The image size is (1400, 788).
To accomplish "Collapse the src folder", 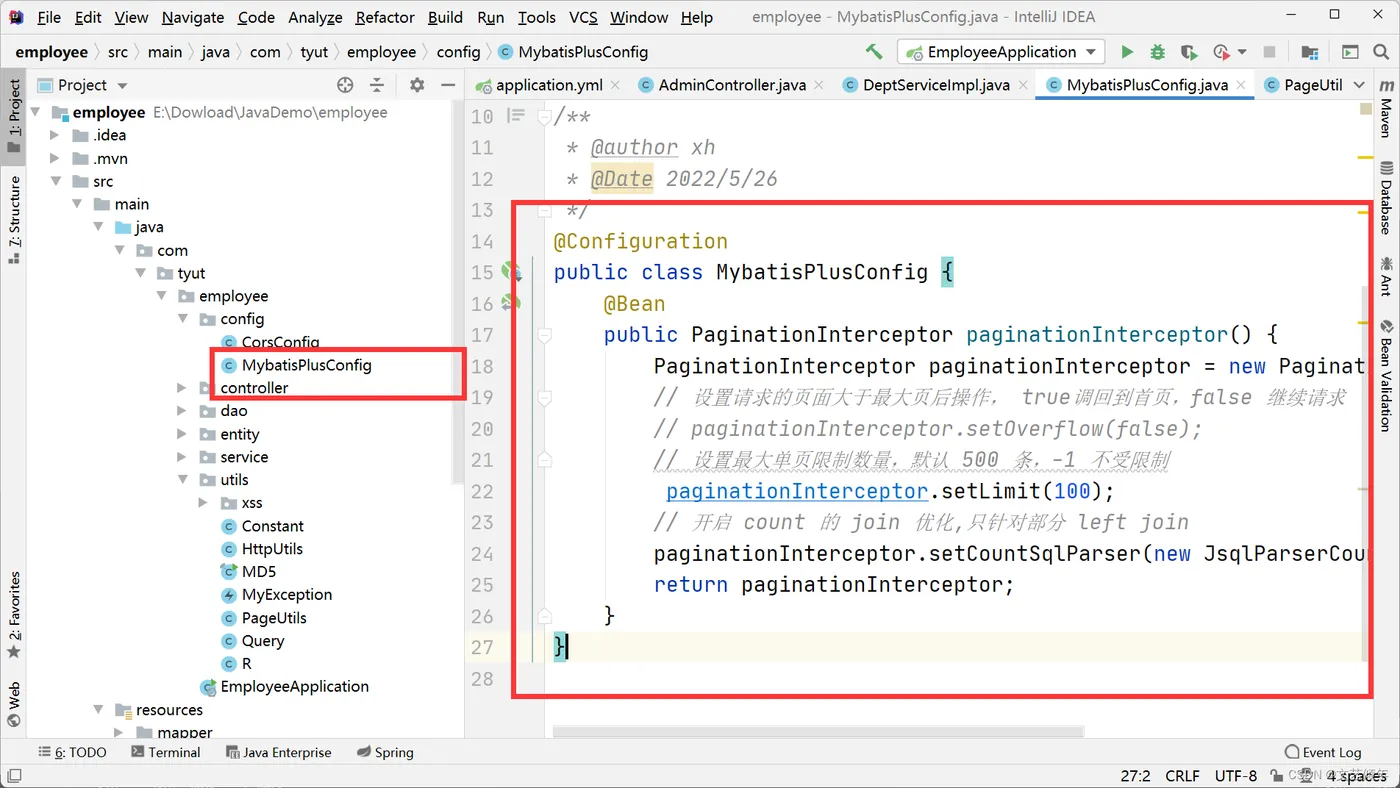I will pos(55,181).
